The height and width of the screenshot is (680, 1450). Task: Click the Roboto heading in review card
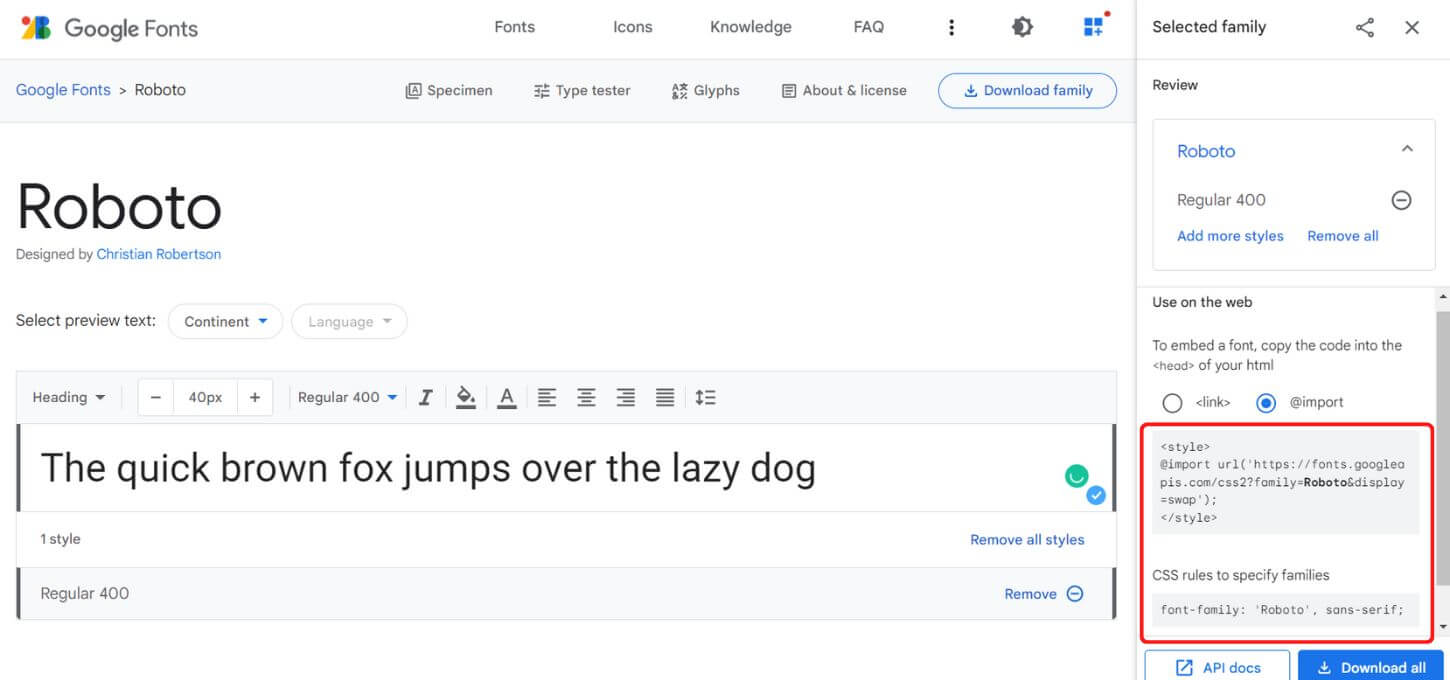pyautogui.click(x=1206, y=151)
